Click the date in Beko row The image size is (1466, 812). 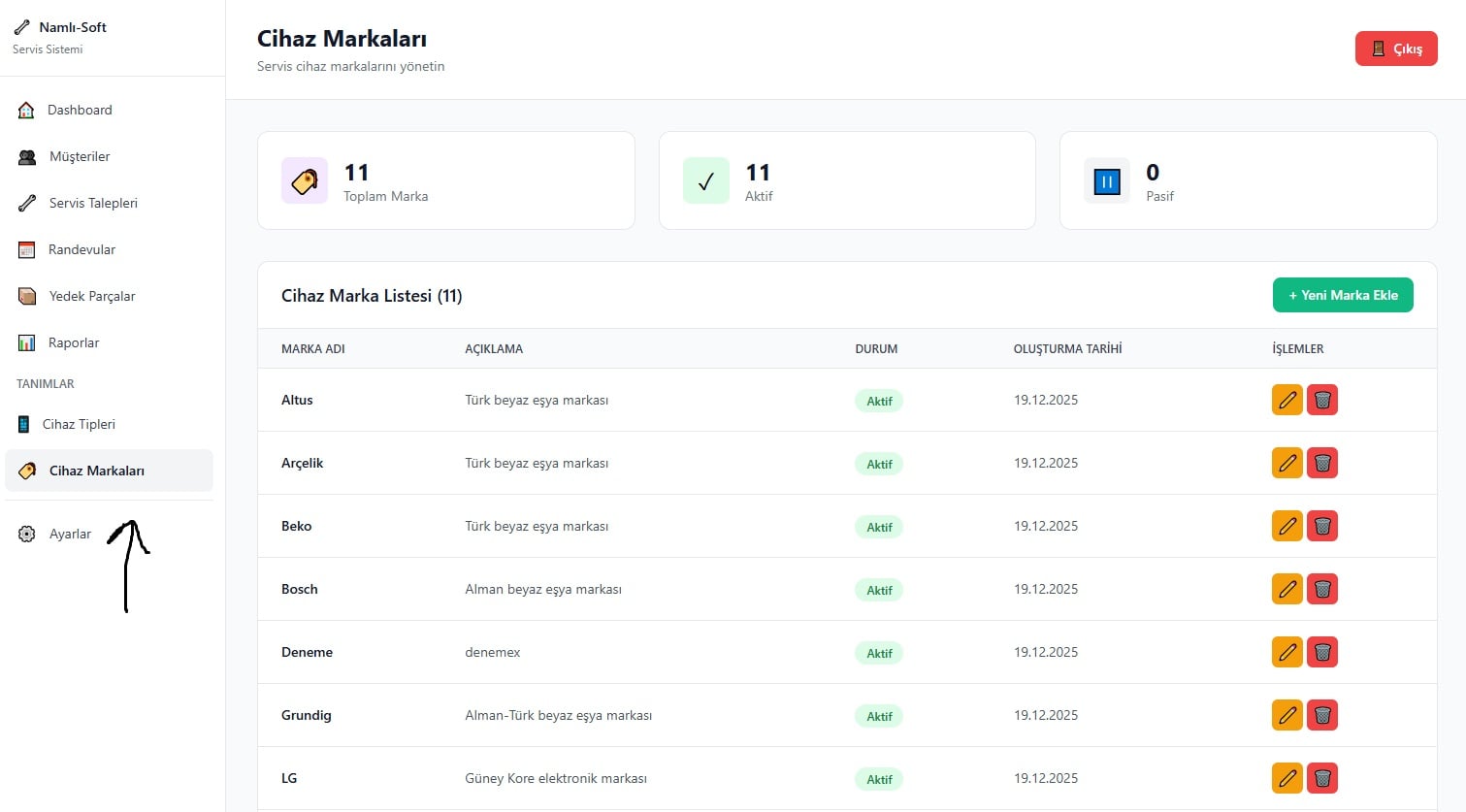[1046, 526]
